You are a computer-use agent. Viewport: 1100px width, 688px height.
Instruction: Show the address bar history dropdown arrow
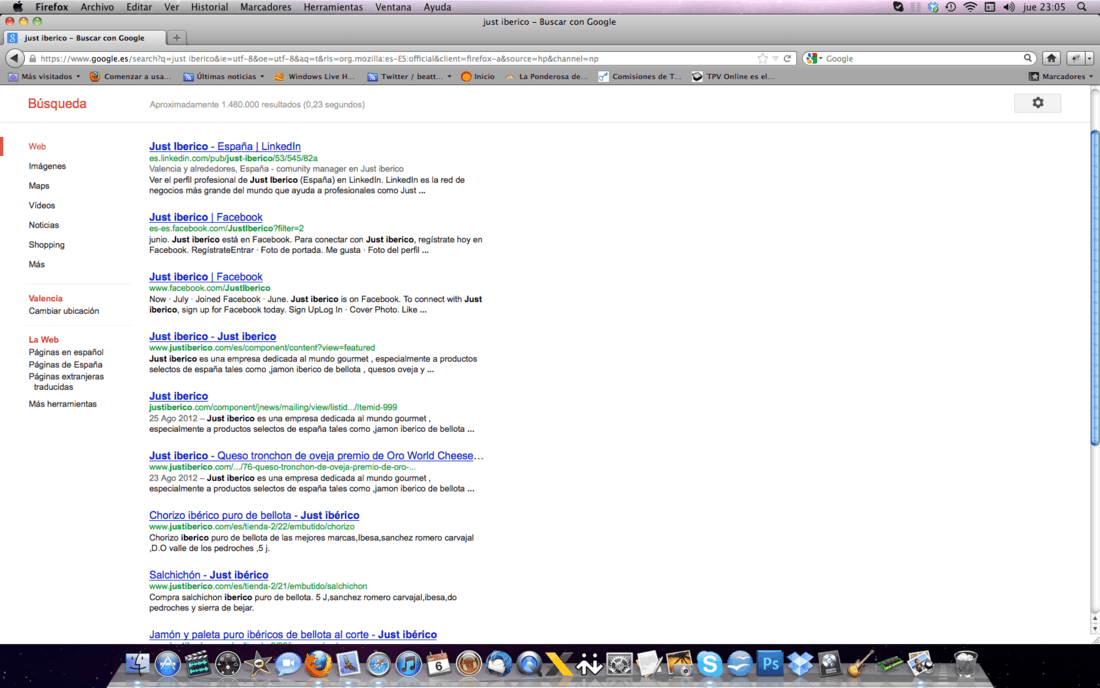(x=775, y=59)
